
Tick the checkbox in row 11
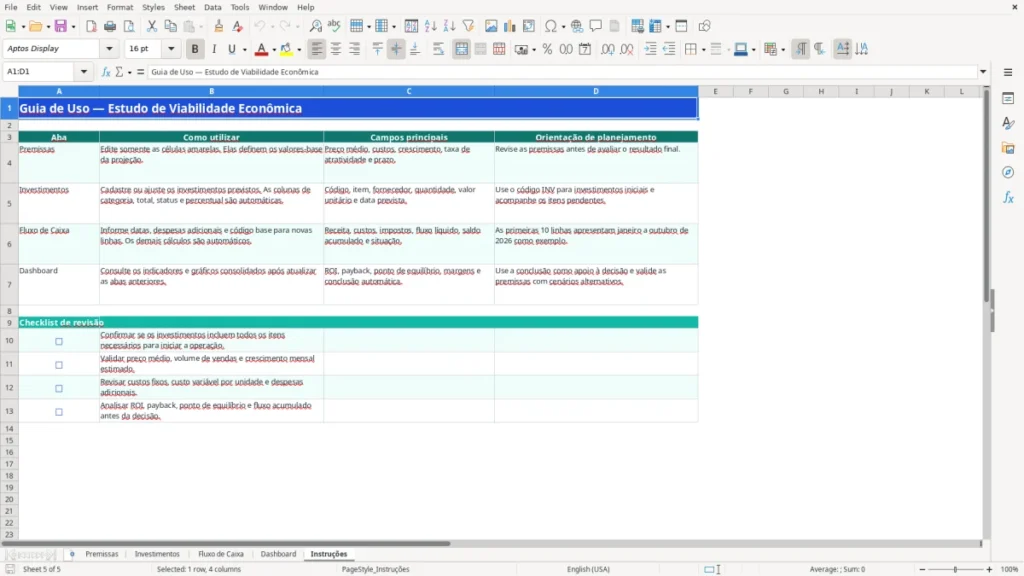[x=59, y=365]
